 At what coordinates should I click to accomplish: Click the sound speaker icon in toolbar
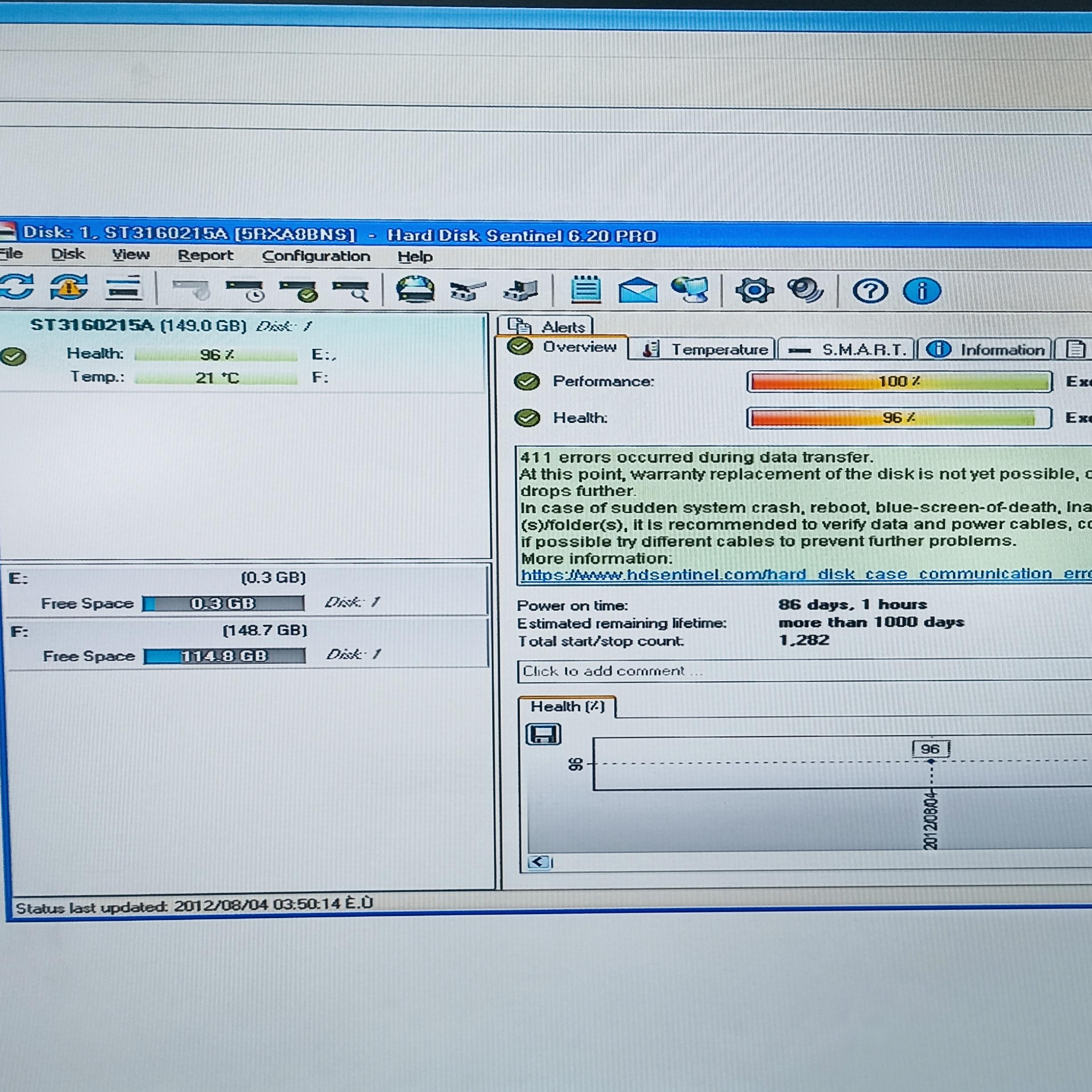tap(806, 290)
